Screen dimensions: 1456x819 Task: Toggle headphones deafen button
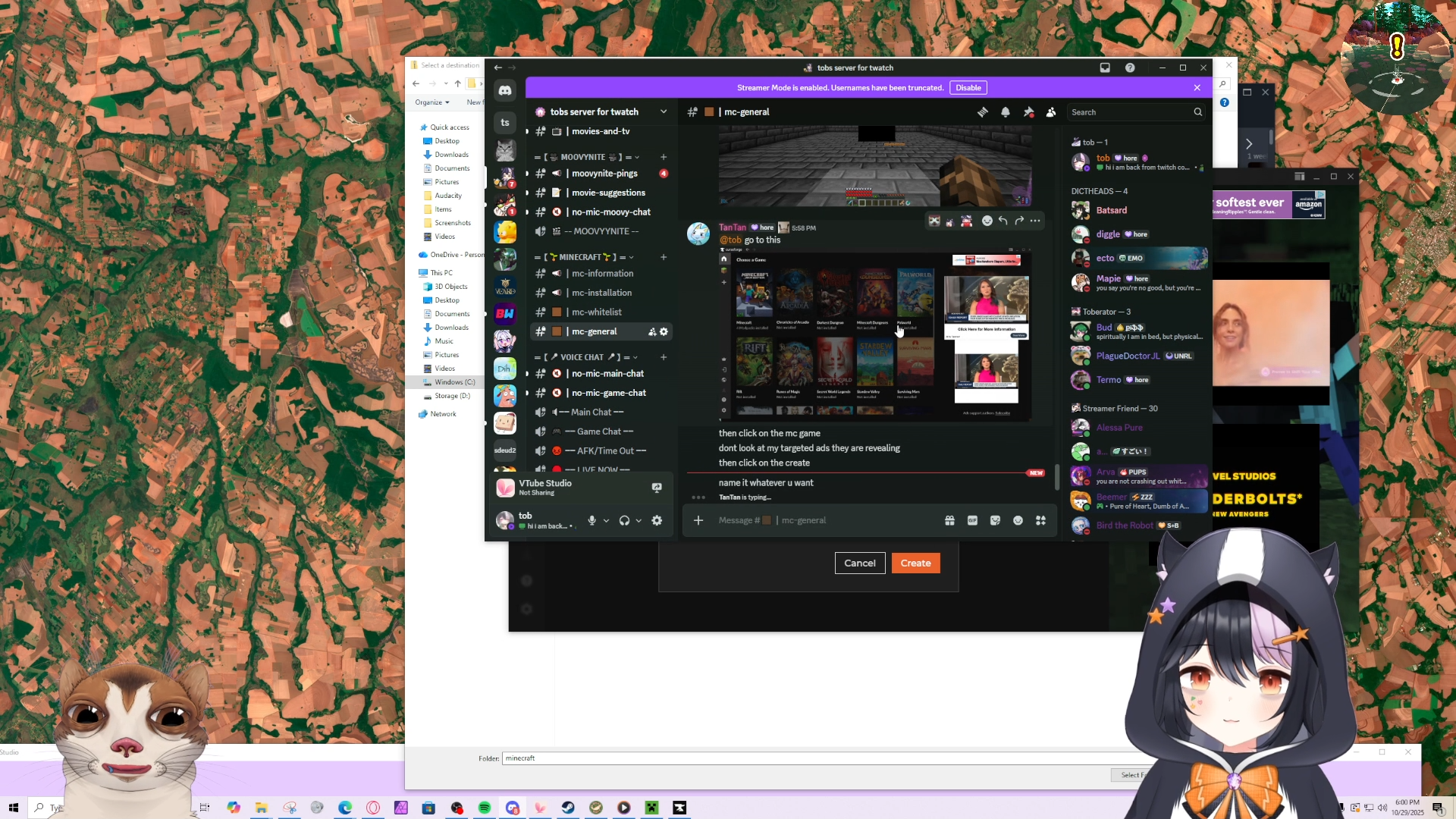tap(624, 520)
